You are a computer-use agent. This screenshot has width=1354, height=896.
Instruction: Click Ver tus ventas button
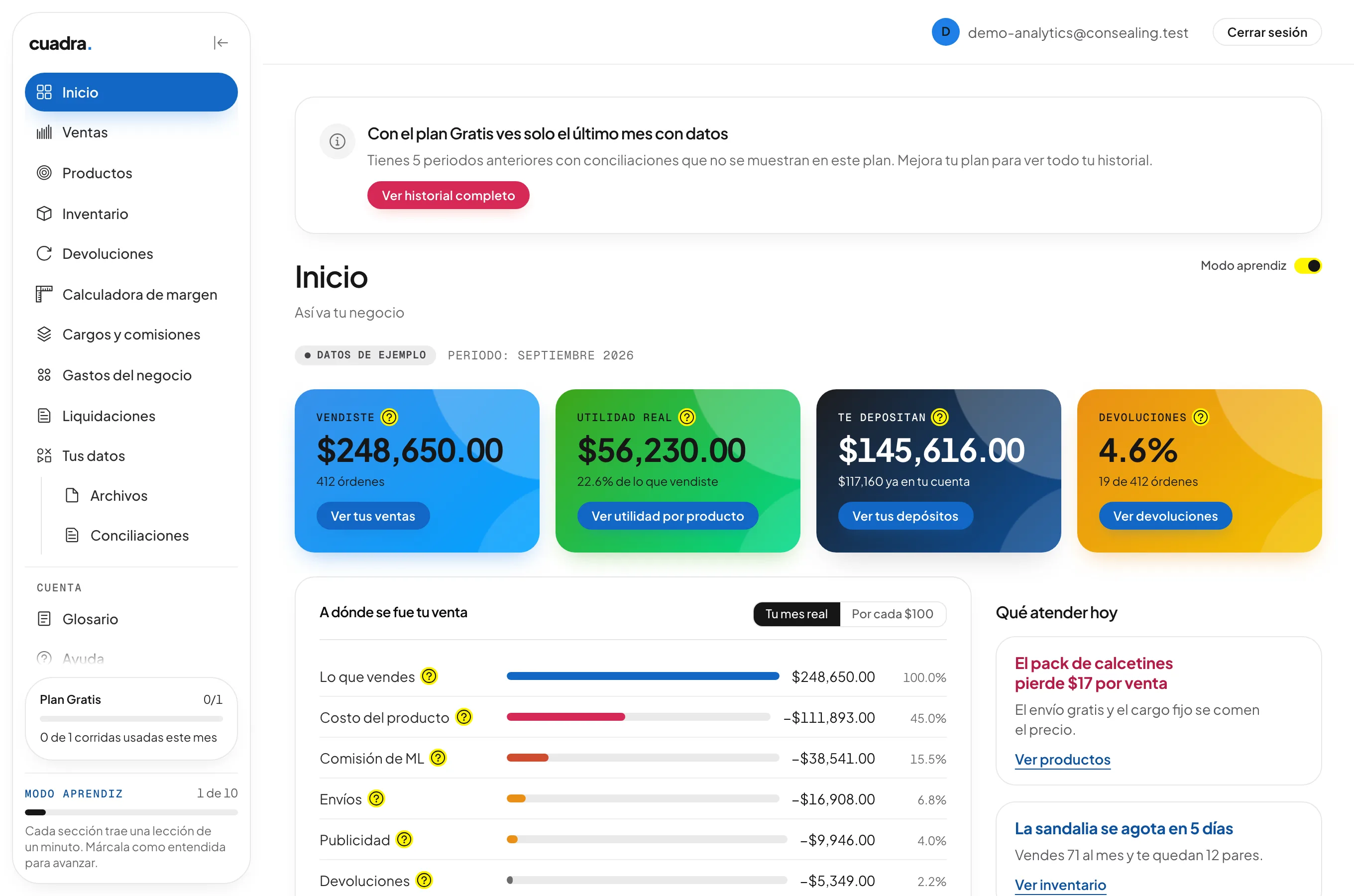(x=373, y=516)
